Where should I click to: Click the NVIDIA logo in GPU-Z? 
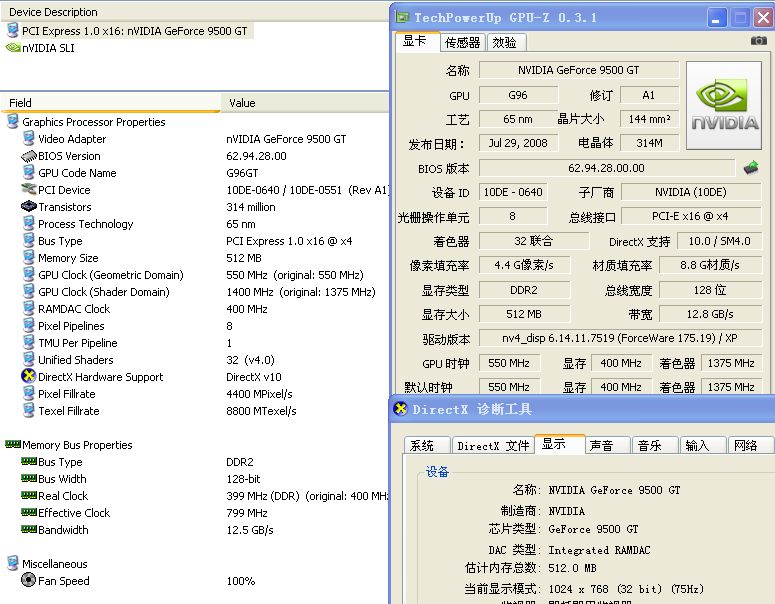pos(724,105)
